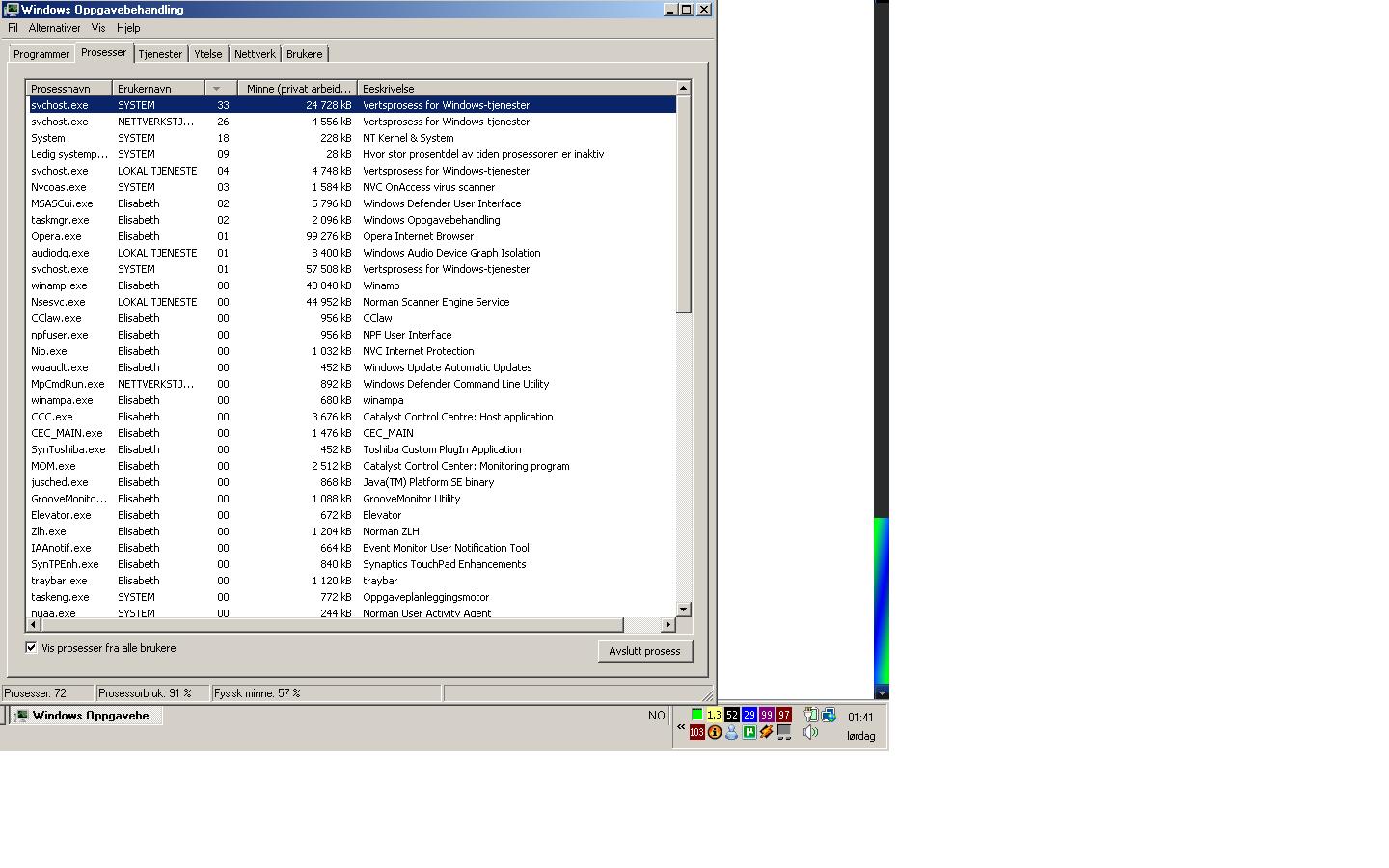Switch to the Nettverk tab
The width and height of the screenshot is (1389, 868).
(x=255, y=54)
